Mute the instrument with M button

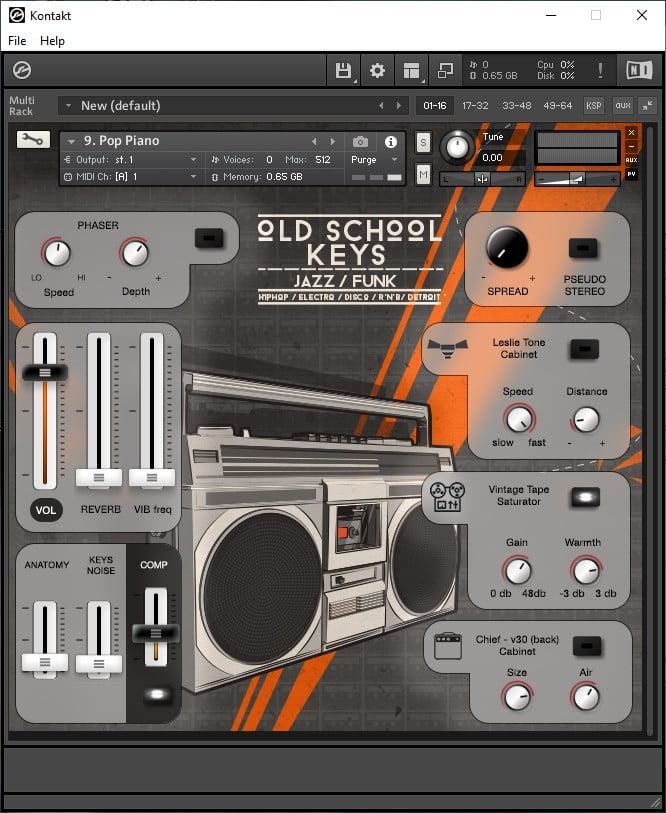coord(423,175)
